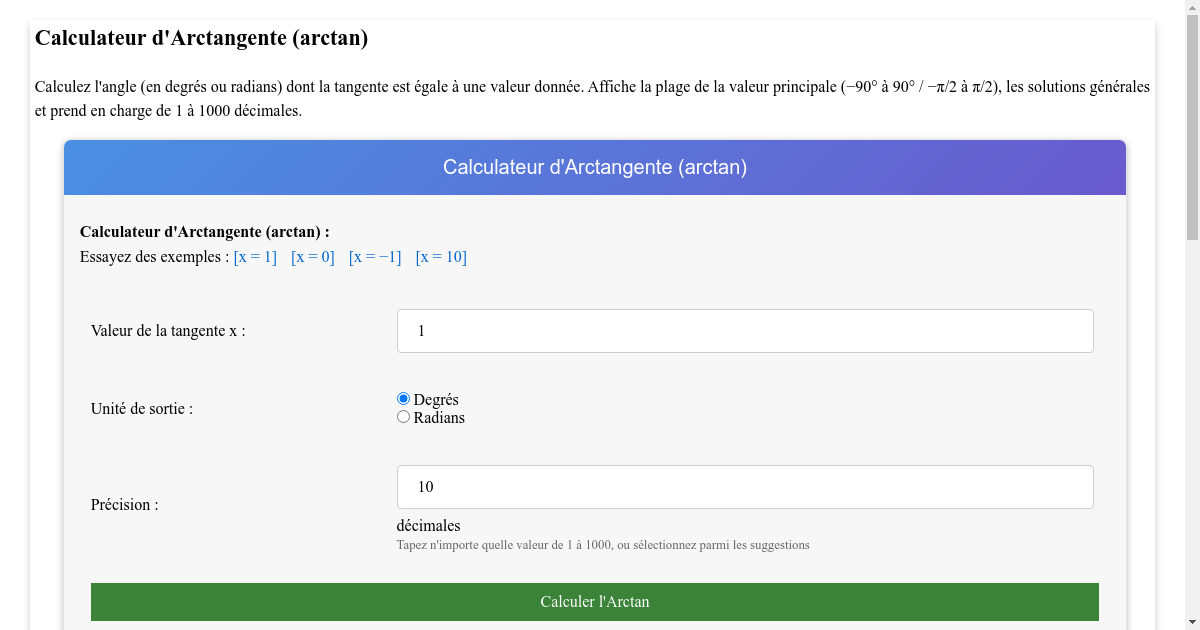Switch output unit to Radians
This screenshot has height=630, width=1200.
(404, 417)
